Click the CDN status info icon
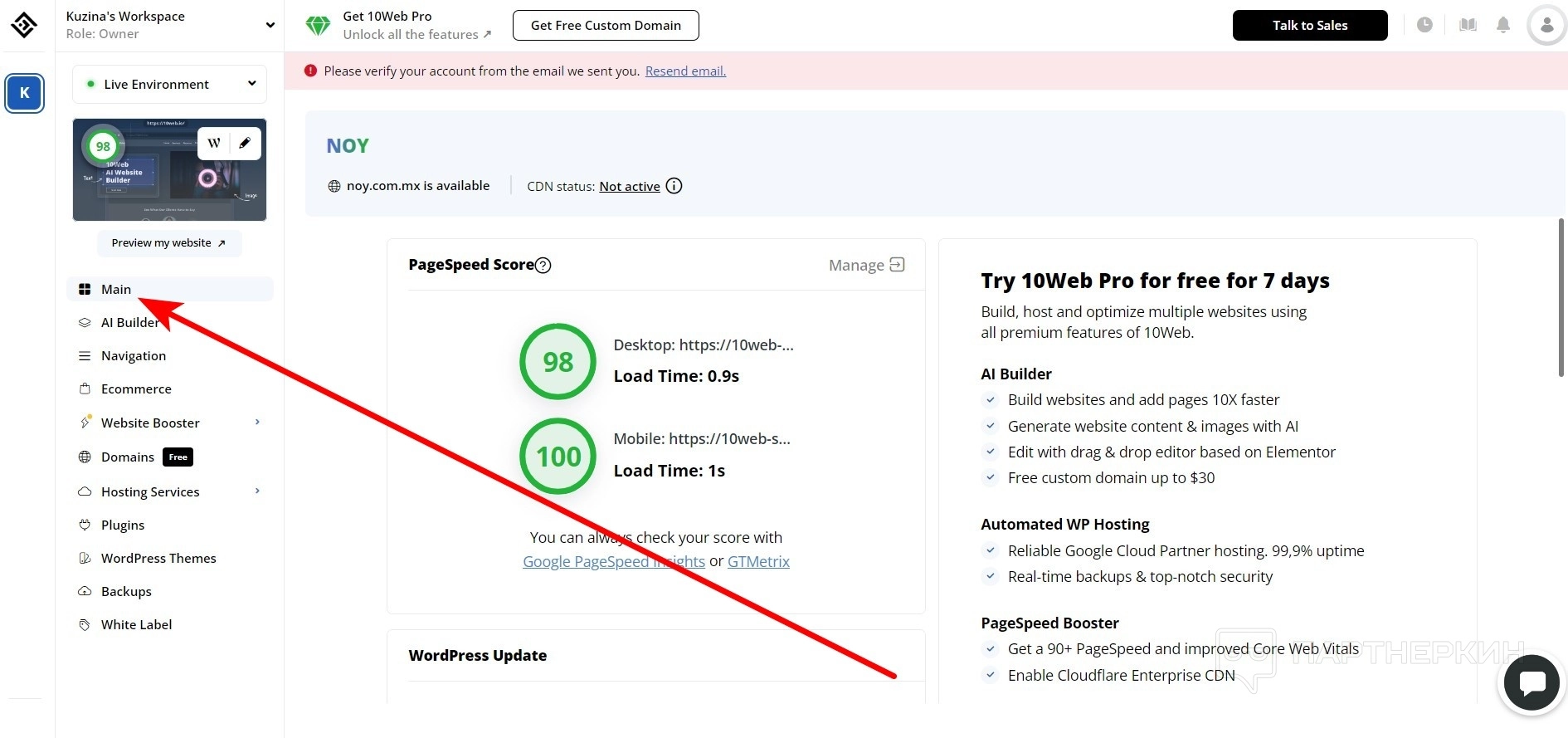 (674, 186)
